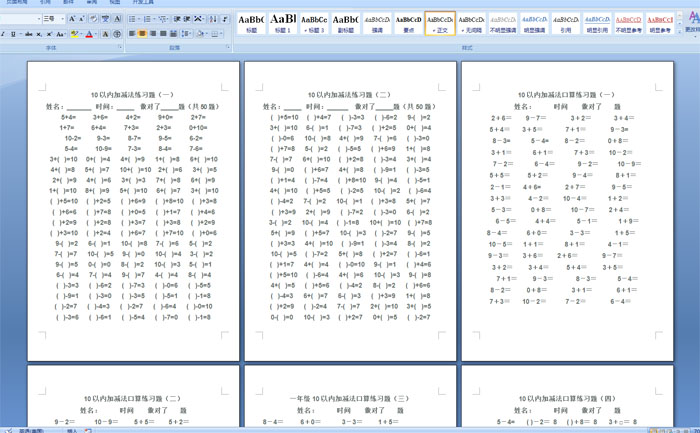
Task: Toggle Align Left
Action: [132, 34]
